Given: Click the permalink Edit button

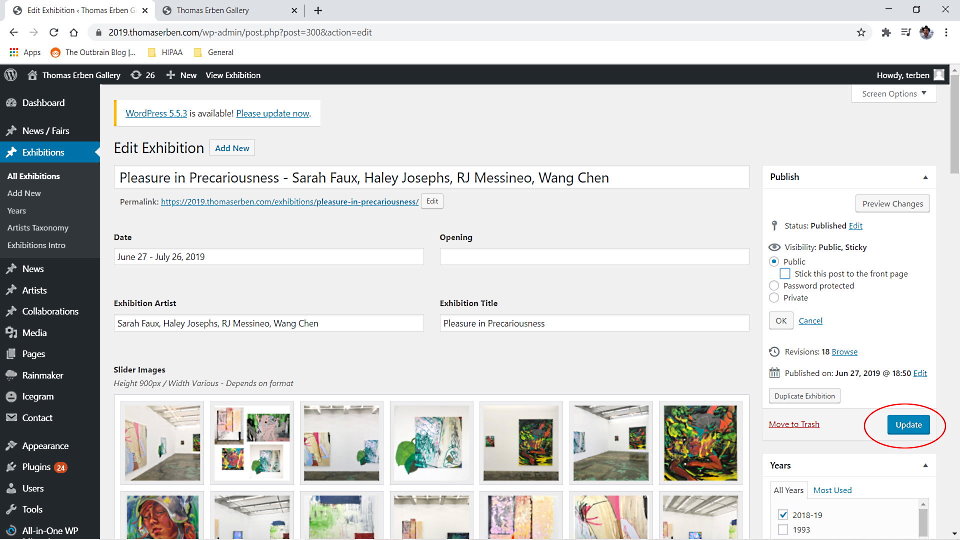Looking at the screenshot, I should tap(432, 201).
